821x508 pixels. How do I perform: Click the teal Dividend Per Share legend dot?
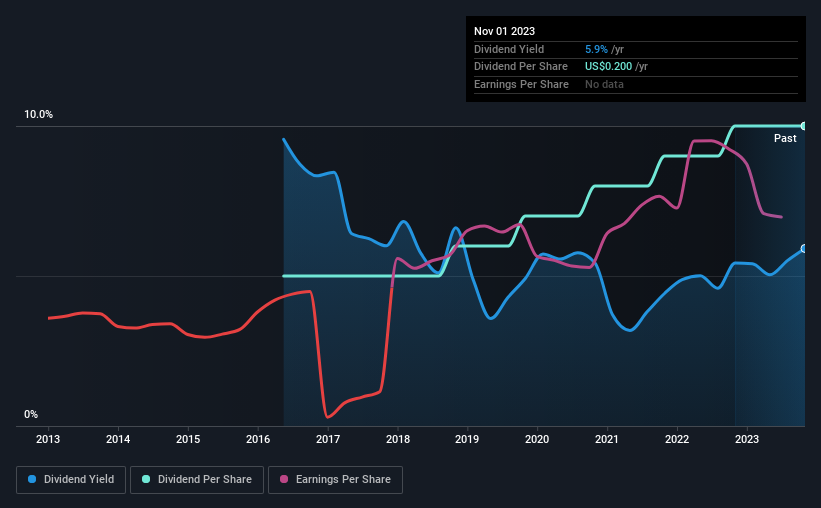(x=146, y=479)
